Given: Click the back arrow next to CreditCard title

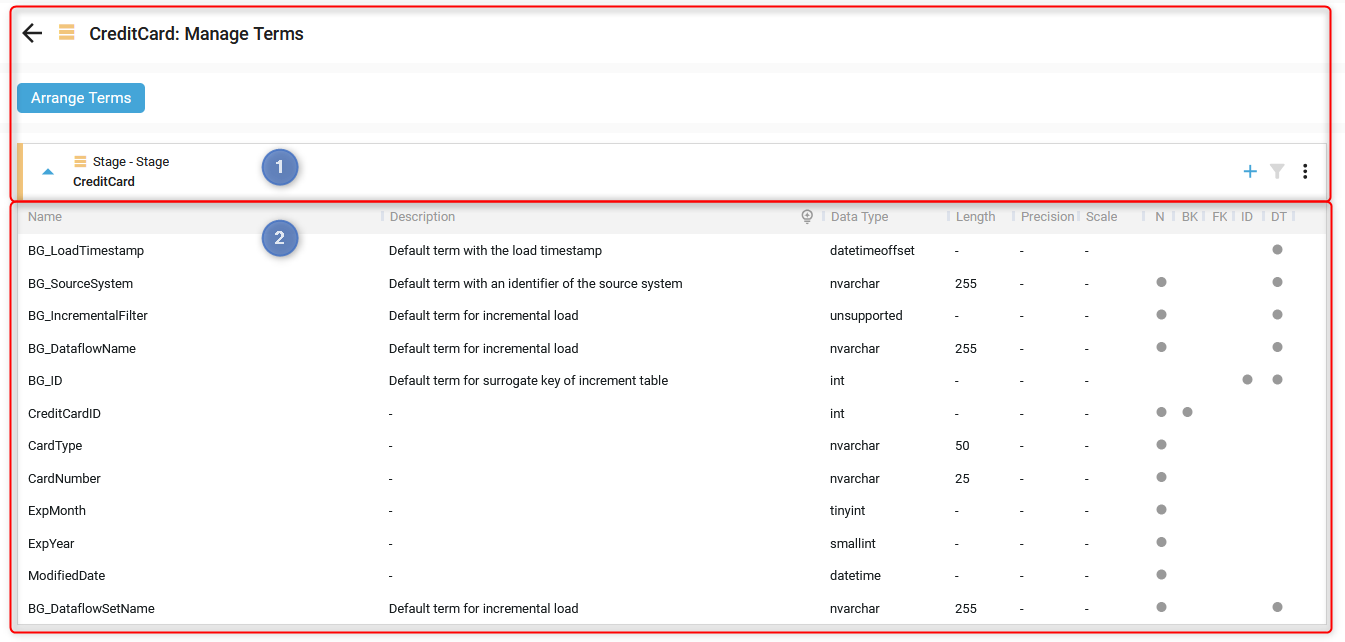Looking at the screenshot, I should click(x=32, y=33).
